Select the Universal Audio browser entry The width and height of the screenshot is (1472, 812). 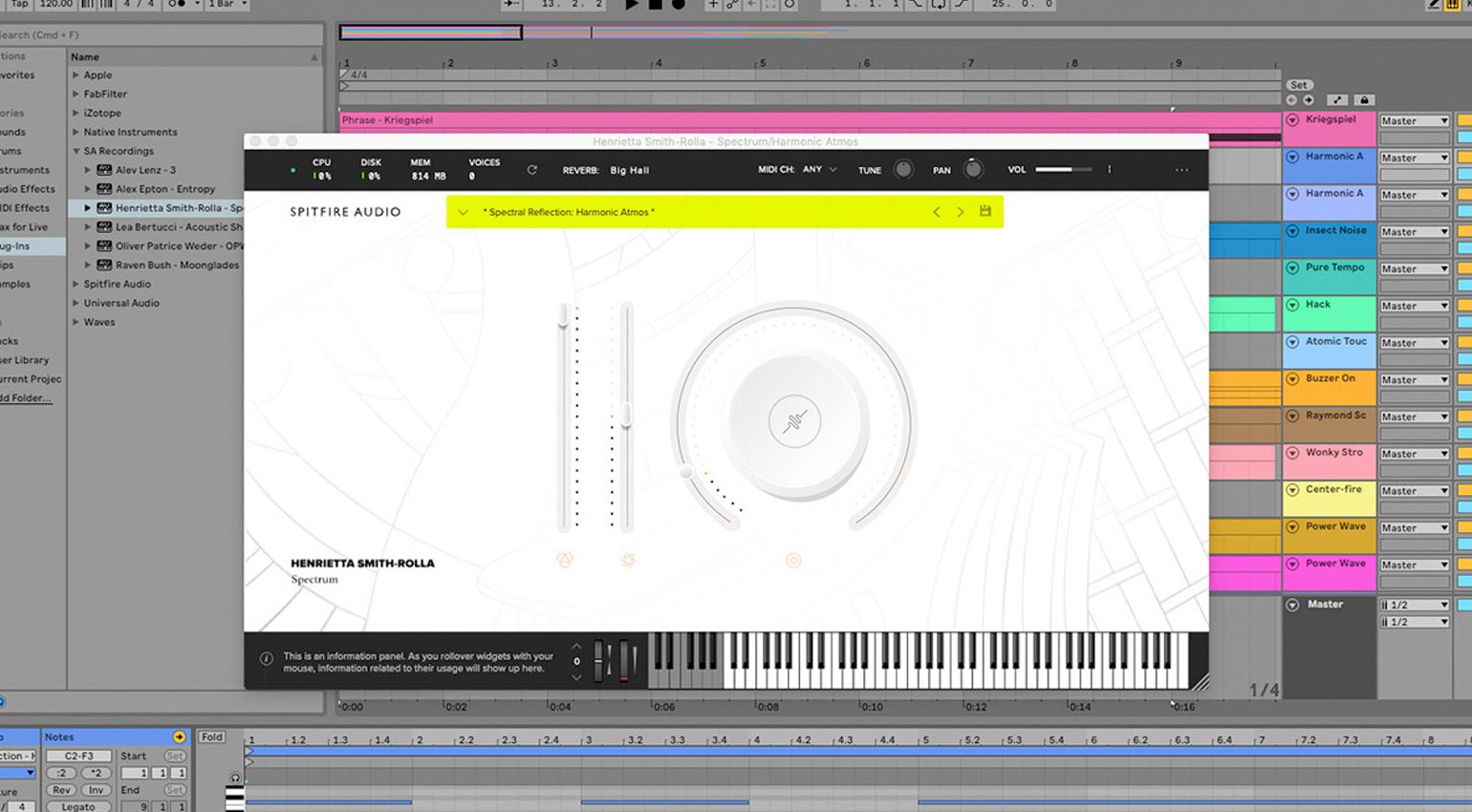click(121, 303)
